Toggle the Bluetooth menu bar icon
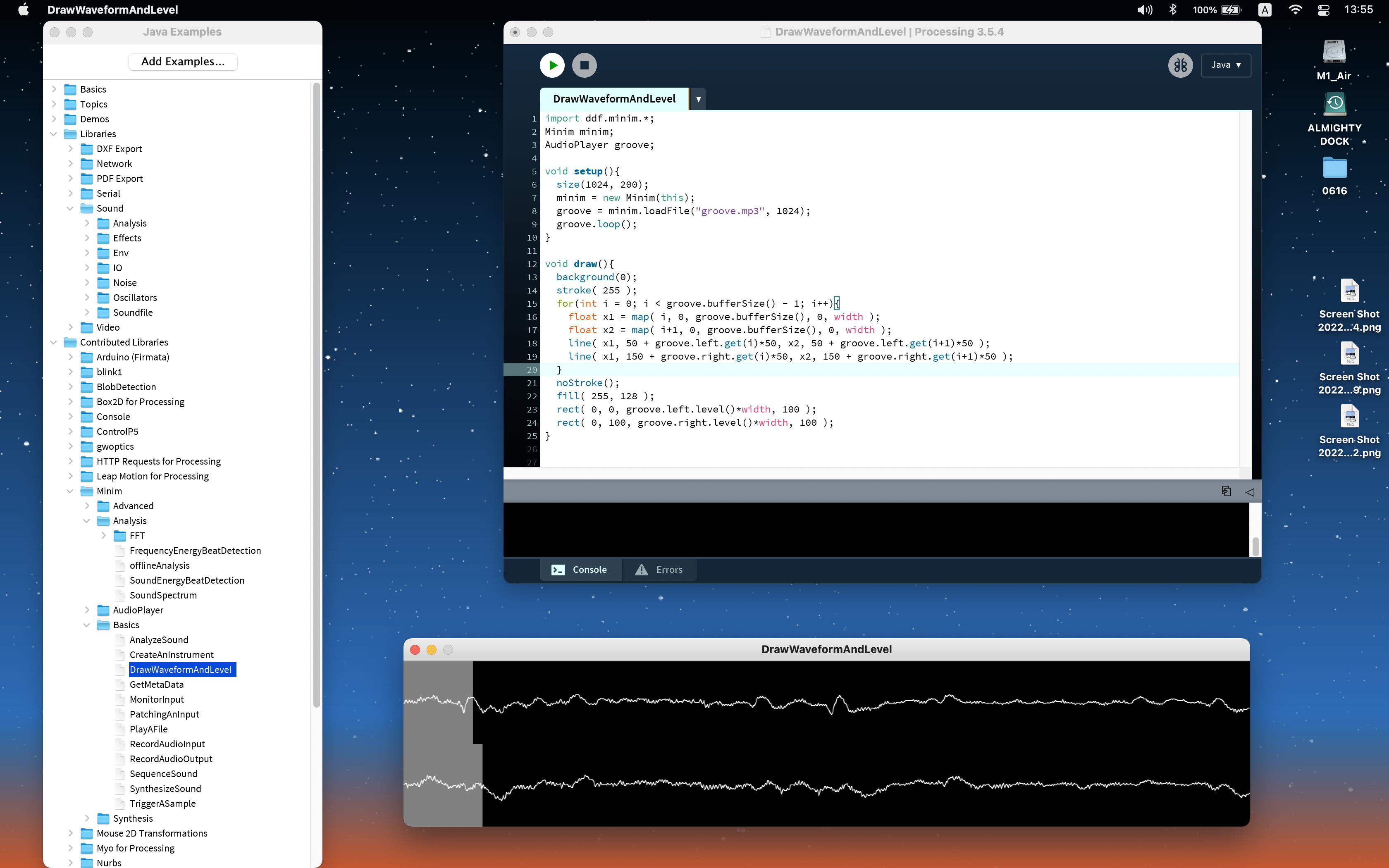This screenshot has width=1389, height=868. point(1173,10)
